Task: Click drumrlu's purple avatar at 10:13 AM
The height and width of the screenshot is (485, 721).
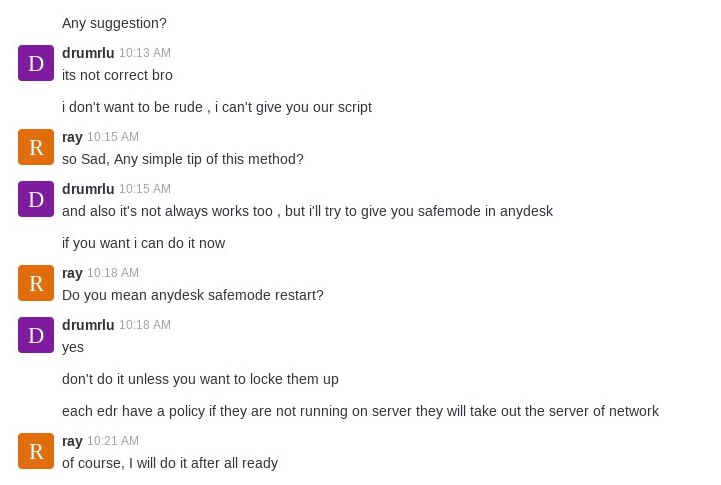Action: click(36, 63)
